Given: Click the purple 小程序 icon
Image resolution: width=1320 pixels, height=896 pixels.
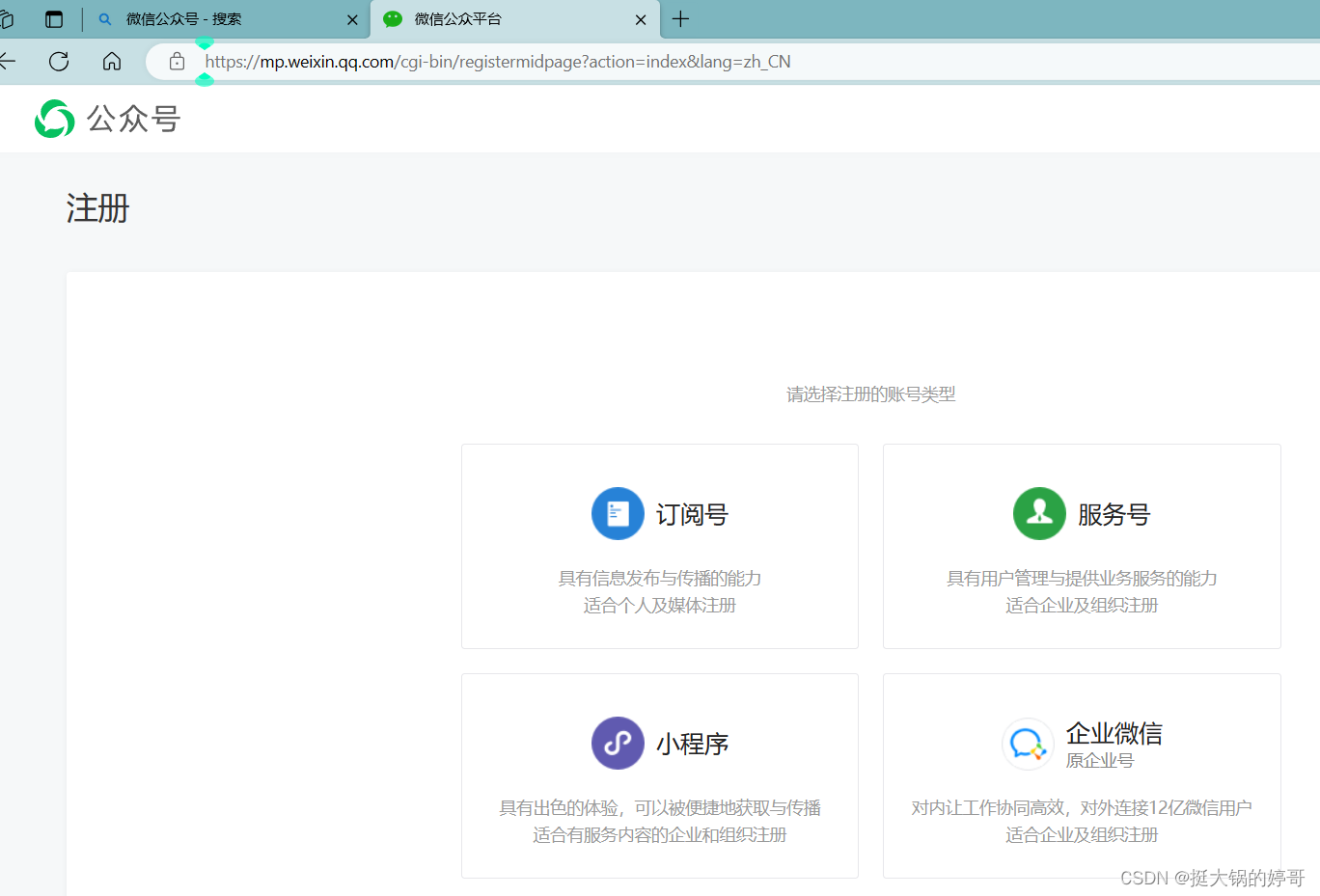Looking at the screenshot, I should [618, 743].
